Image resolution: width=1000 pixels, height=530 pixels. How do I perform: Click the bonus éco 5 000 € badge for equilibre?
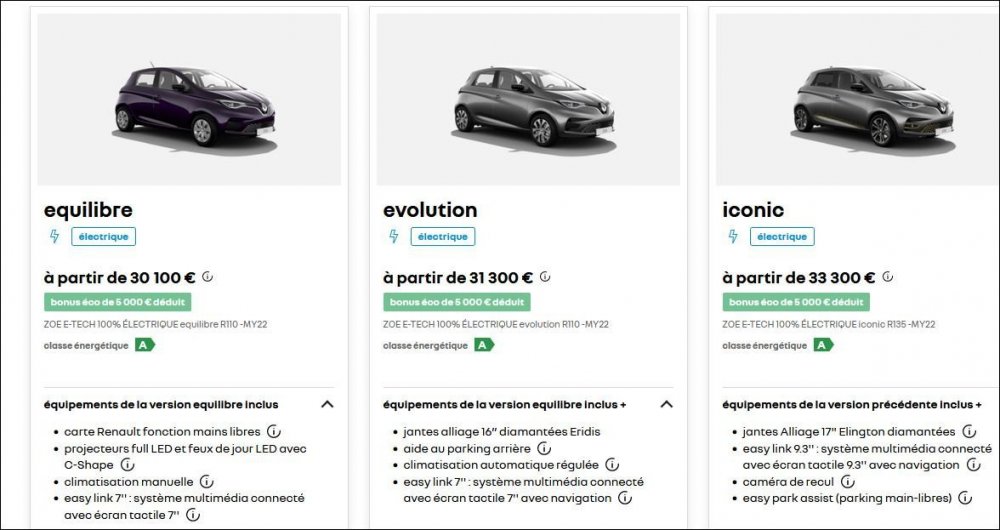pyautogui.click(x=117, y=302)
